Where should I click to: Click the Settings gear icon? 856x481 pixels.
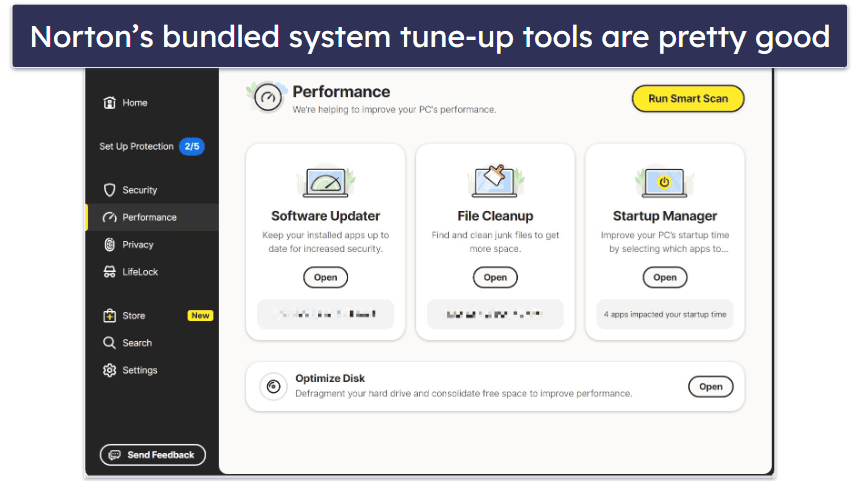tap(110, 370)
